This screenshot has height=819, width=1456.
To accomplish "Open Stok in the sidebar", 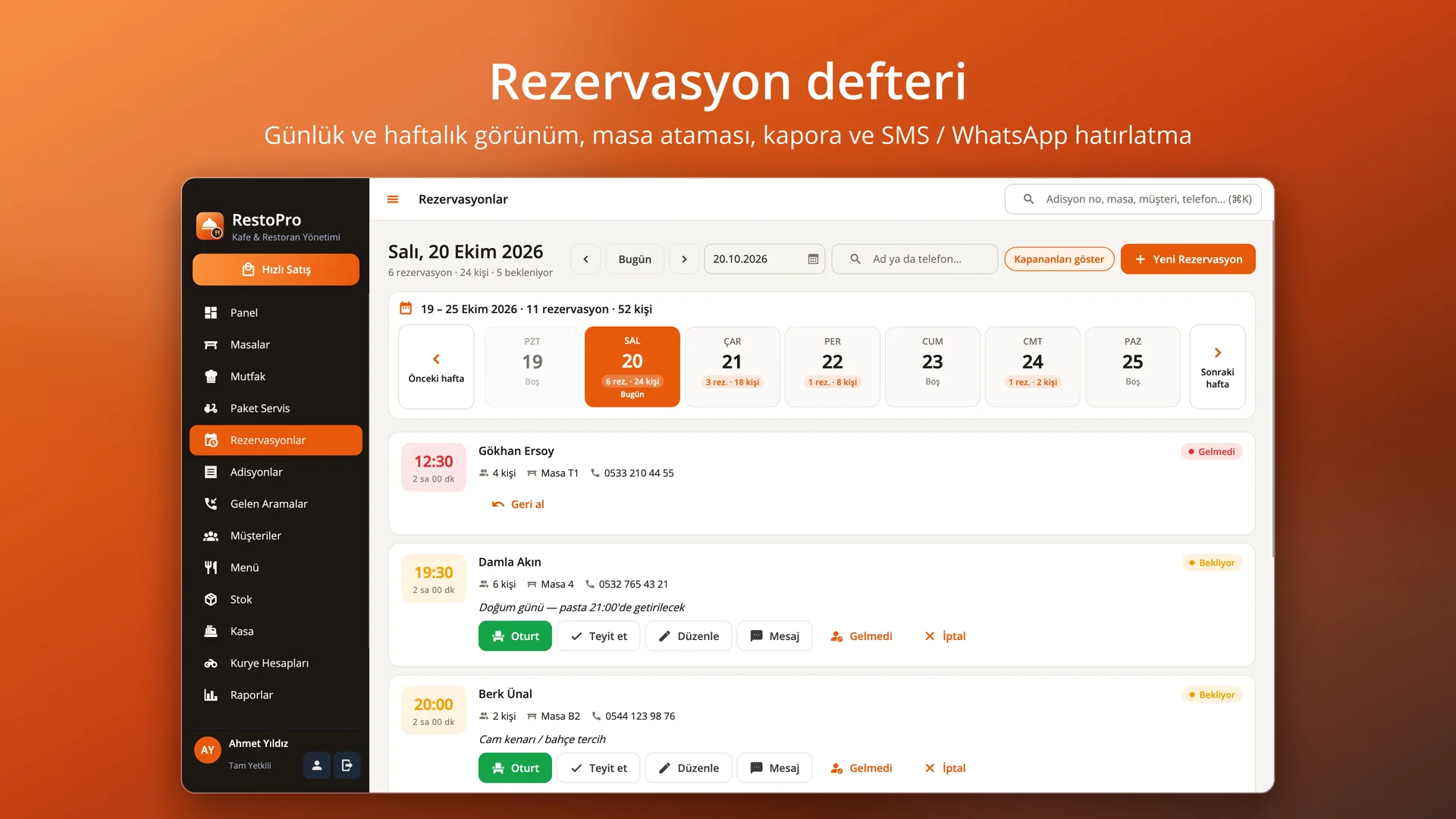I will 276,599.
